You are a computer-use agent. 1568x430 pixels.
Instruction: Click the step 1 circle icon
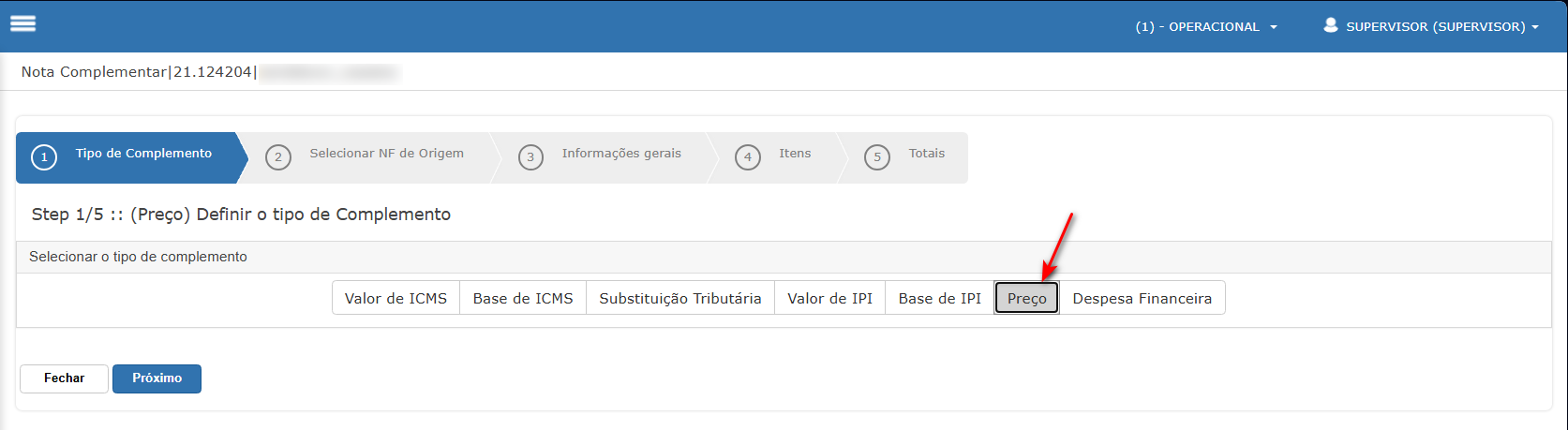click(x=44, y=157)
